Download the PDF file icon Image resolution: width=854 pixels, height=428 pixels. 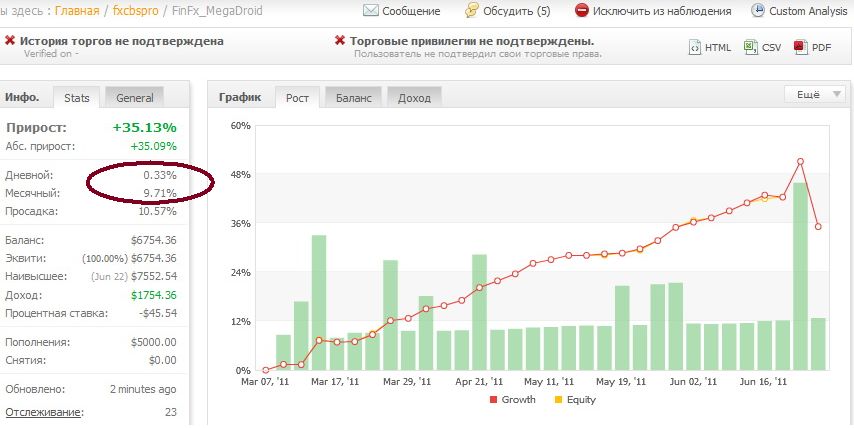tap(800, 47)
